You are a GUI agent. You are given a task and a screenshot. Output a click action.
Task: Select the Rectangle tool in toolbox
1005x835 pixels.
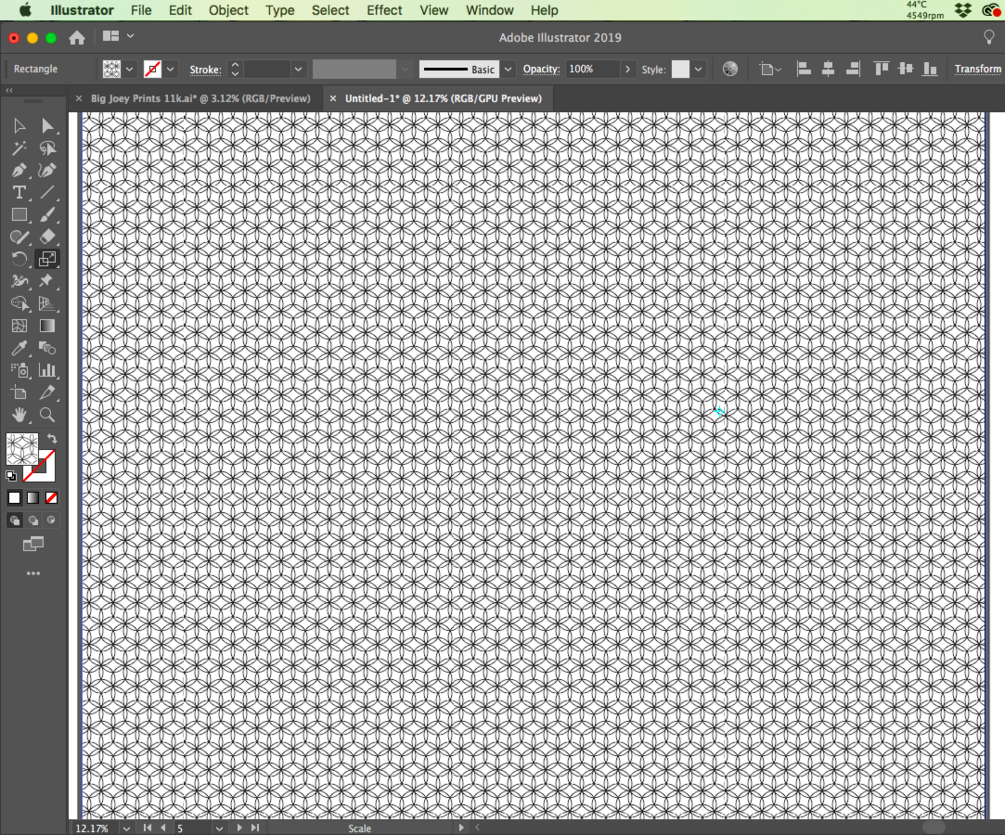click(19, 215)
